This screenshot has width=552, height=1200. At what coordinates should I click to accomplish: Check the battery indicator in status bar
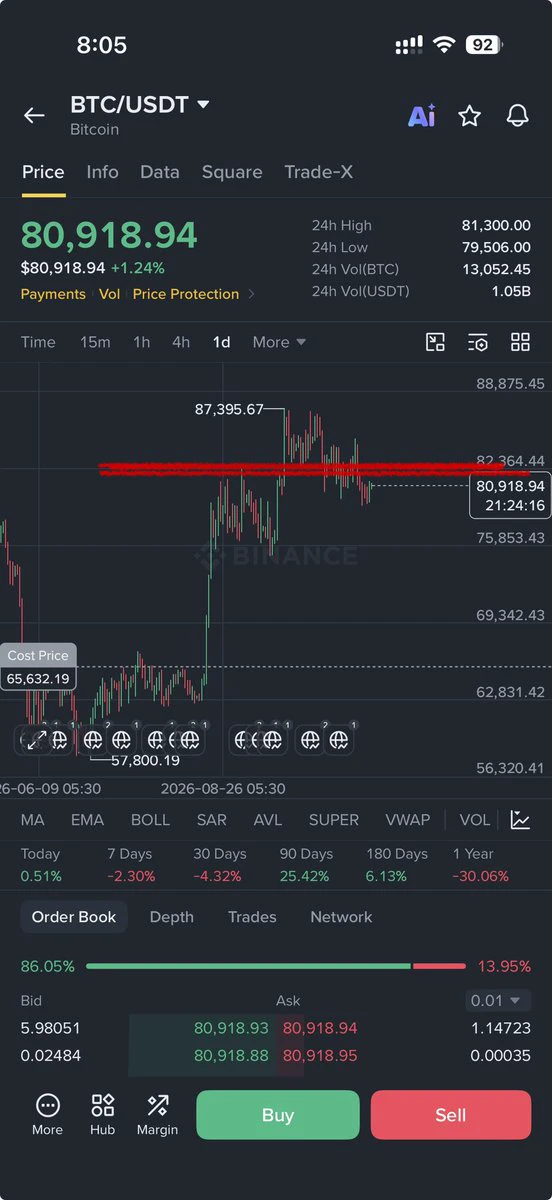tap(482, 45)
